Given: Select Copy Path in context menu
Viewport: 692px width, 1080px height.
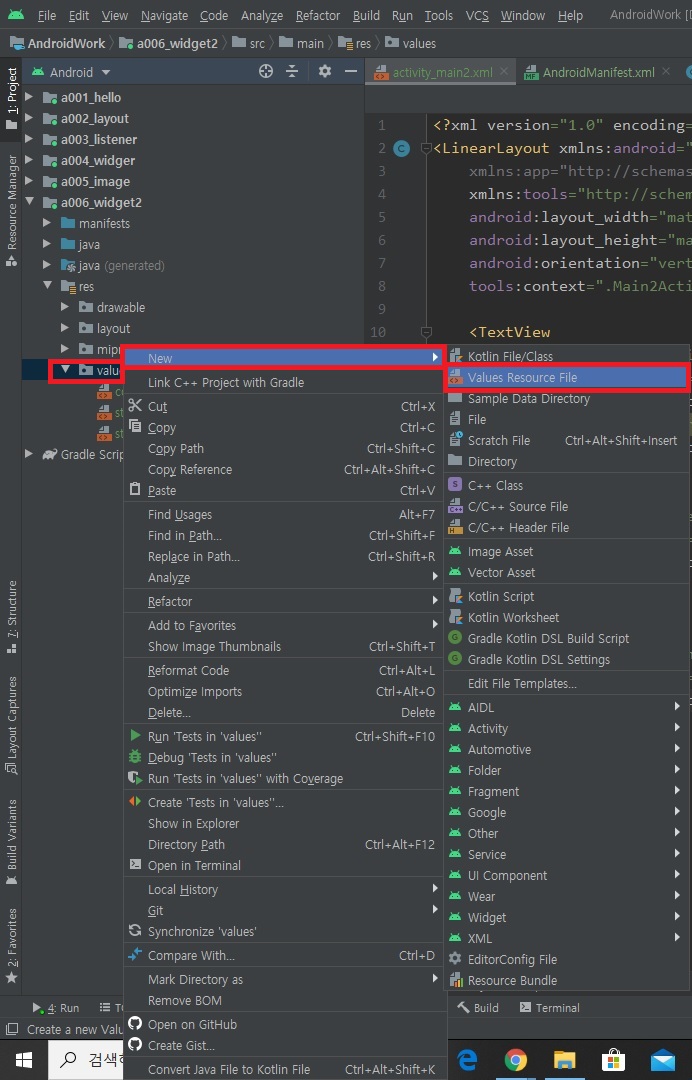Looking at the screenshot, I should (x=284, y=448).
